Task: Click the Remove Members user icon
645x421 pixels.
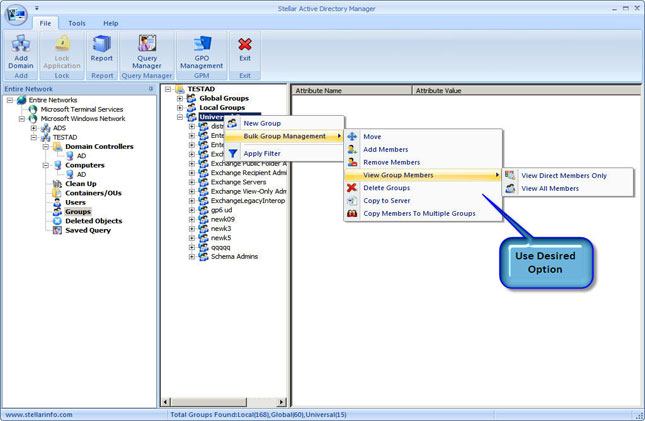Action: click(x=353, y=162)
